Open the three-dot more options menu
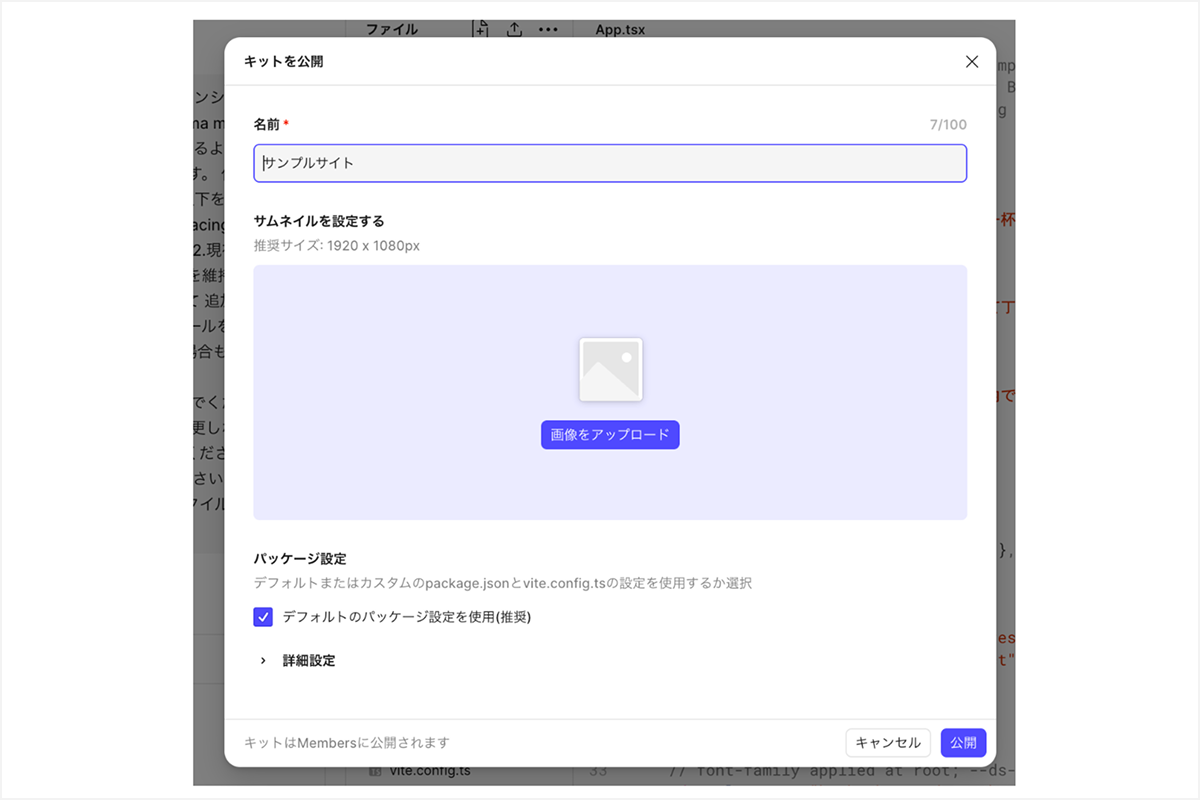Screen dimensions: 1200x800 (x=548, y=29)
